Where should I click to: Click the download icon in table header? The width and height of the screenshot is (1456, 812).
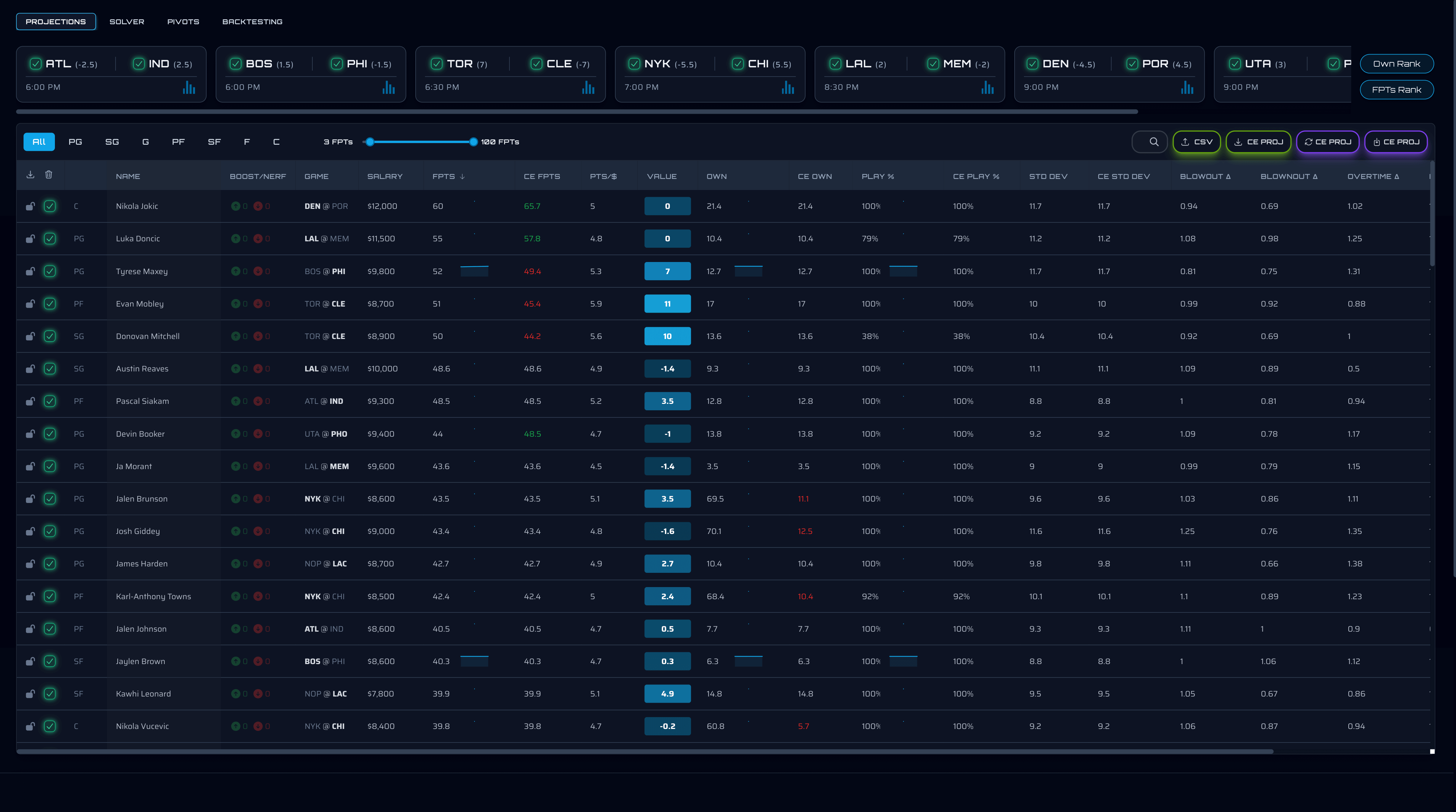31,175
